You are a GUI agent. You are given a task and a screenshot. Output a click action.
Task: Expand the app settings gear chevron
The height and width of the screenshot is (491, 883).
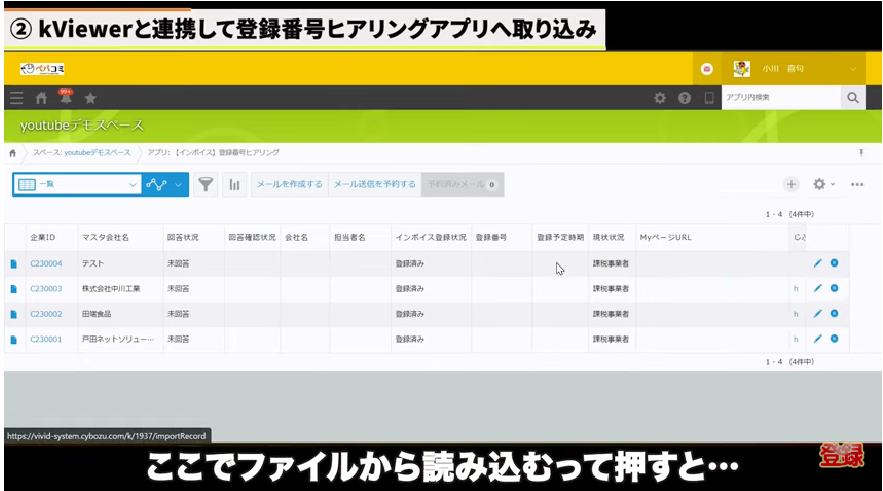click(833, 184)
